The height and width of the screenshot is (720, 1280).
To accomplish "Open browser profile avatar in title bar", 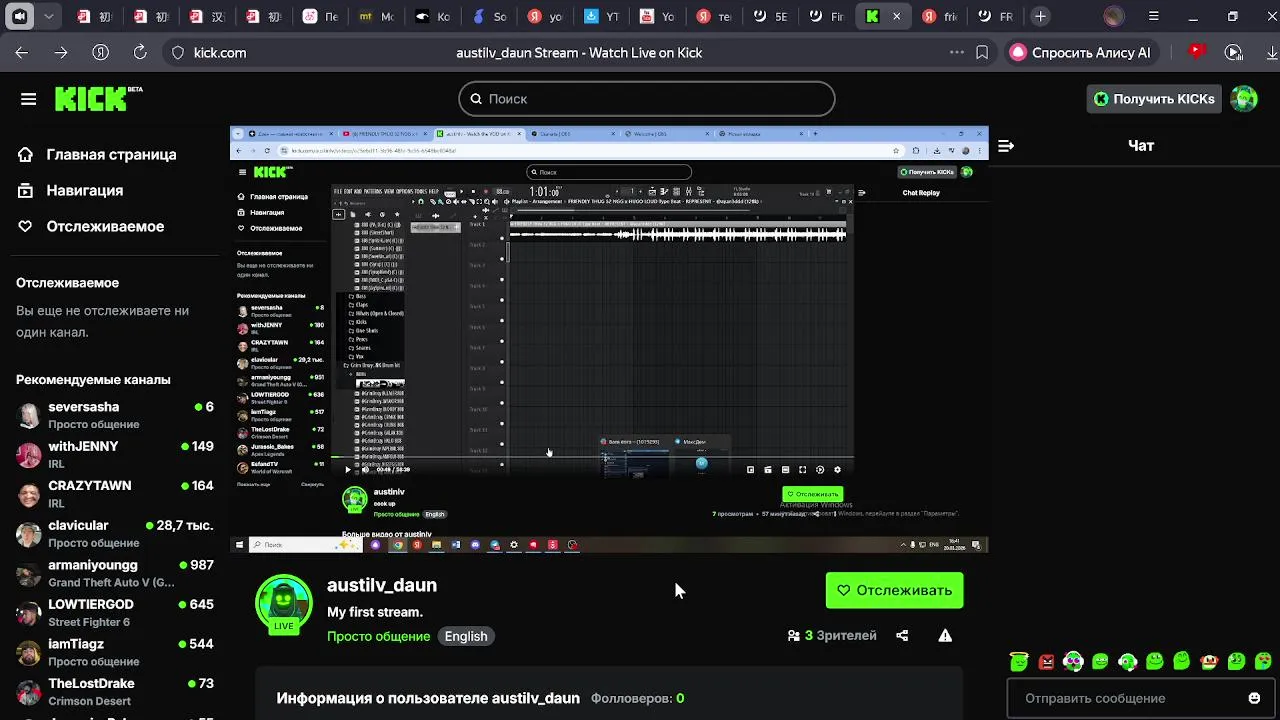I will [1114, 16].
